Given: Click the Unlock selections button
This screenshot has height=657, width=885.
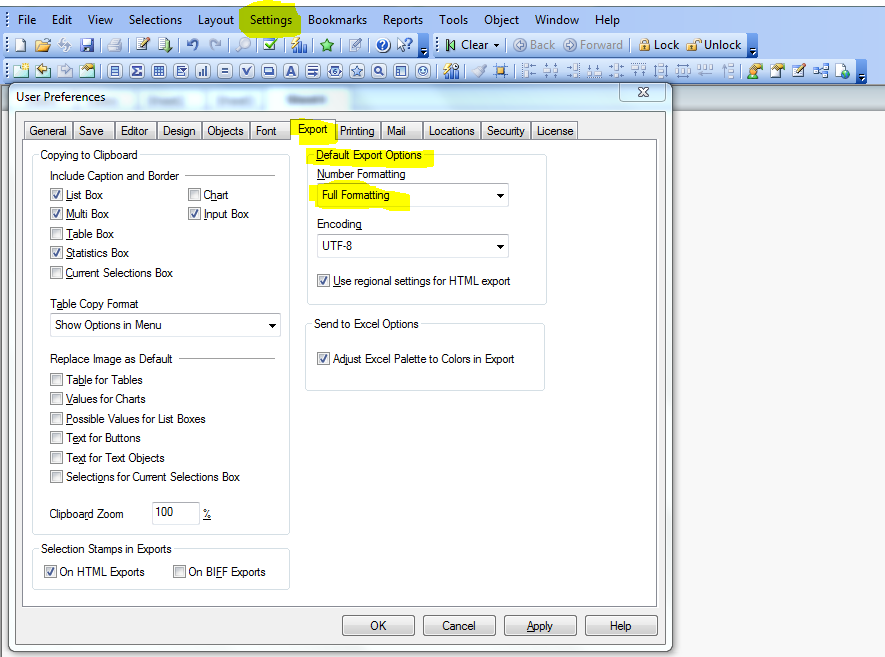Looking at the screenshot, I should tap(713, 45).
